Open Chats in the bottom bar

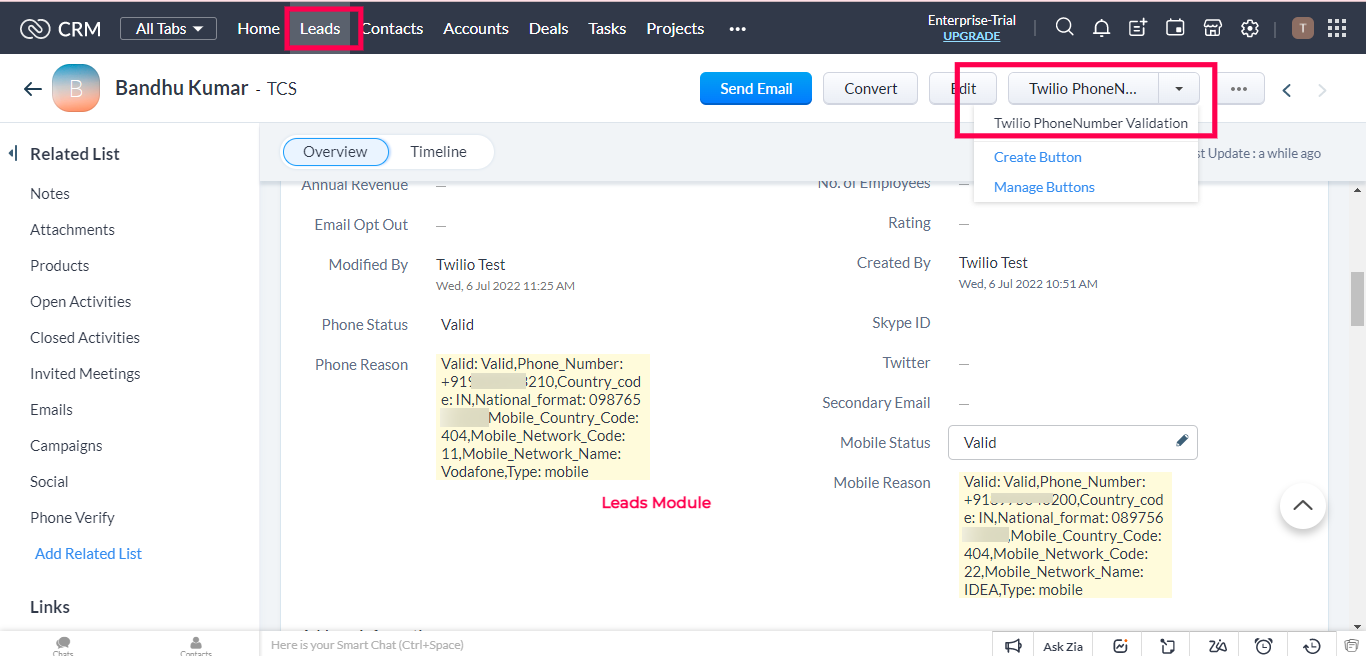(x=63, y=646)
